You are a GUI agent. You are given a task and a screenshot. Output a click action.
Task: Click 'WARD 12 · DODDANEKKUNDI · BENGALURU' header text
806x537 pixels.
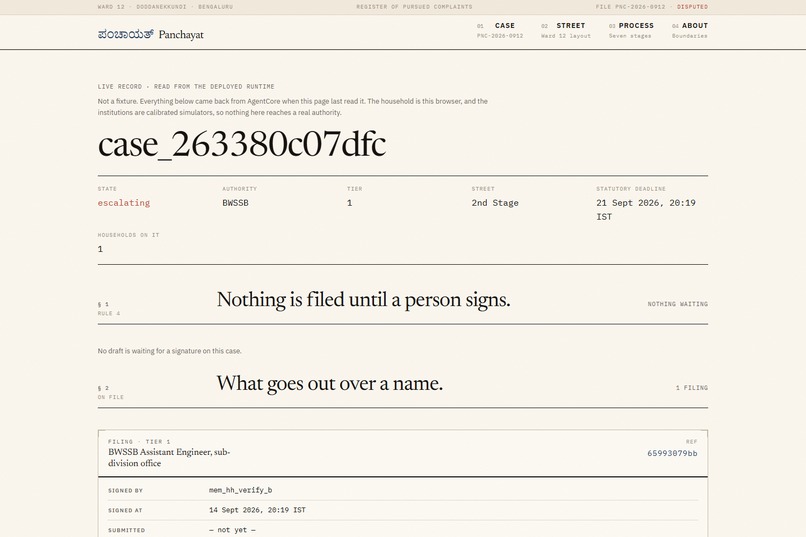165,7
